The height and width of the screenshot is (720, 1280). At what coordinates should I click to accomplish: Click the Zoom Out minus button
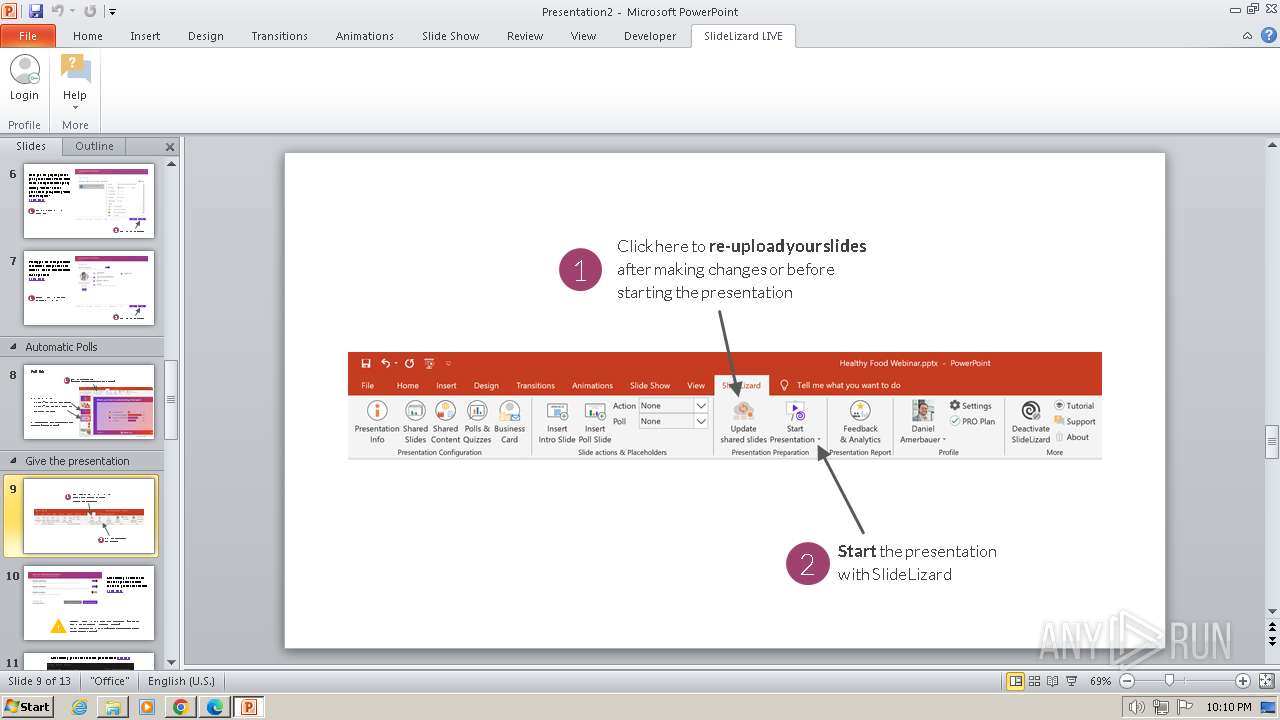click(x=1127, y=681)
